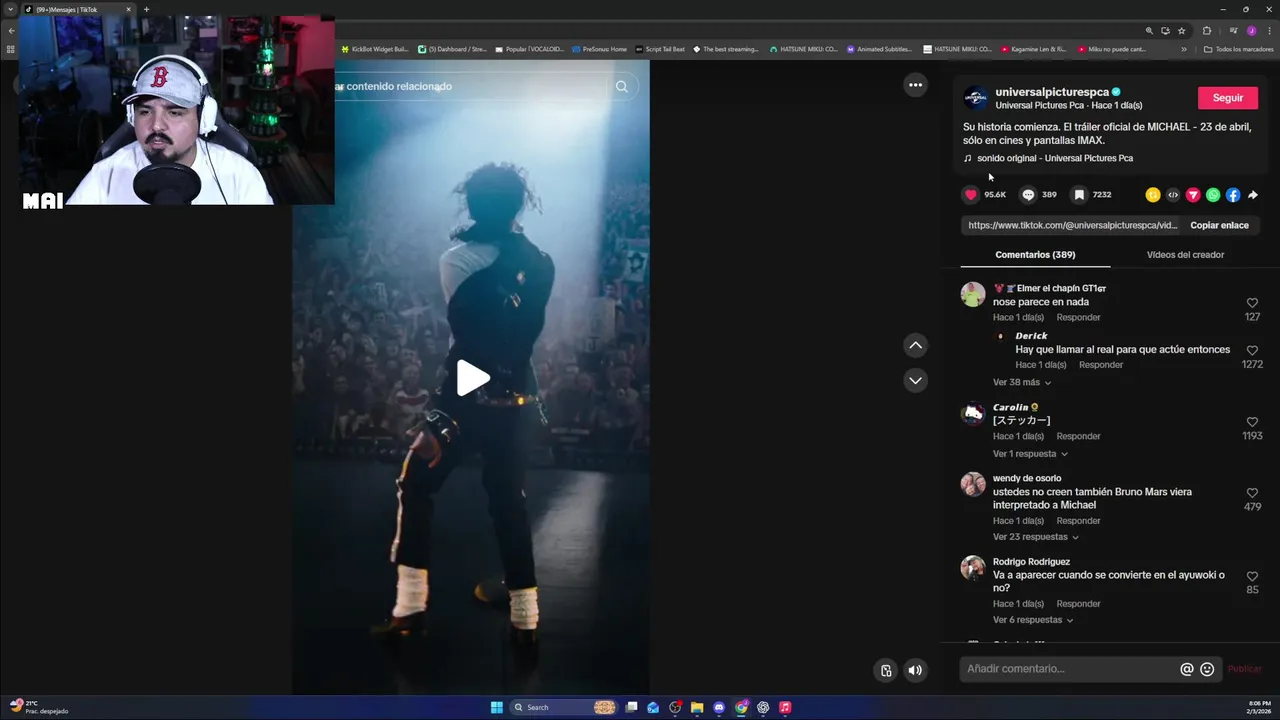Follow universalpicturespca with Seguir button
This screenshot has height=720, width=1280.
pyautogui.click(x=1228, y=98)
